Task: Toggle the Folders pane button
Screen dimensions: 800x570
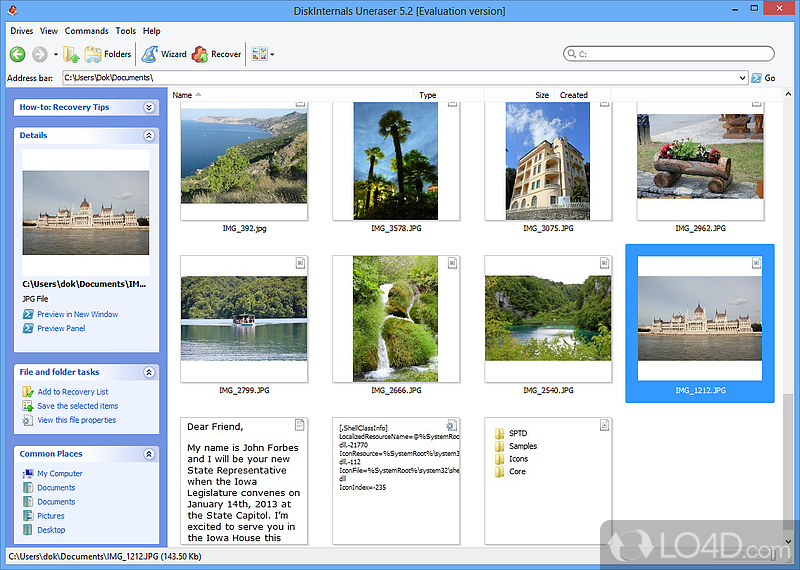Action: (x=108, y=54)
